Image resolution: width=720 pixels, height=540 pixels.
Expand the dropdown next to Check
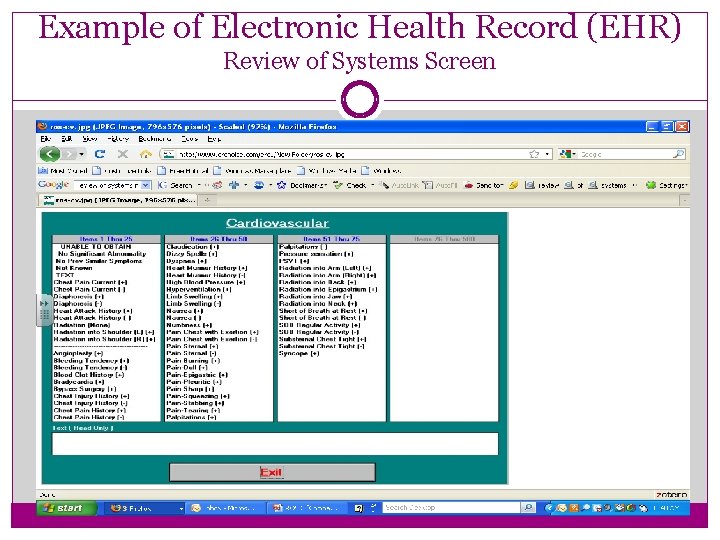pos(372,185)
